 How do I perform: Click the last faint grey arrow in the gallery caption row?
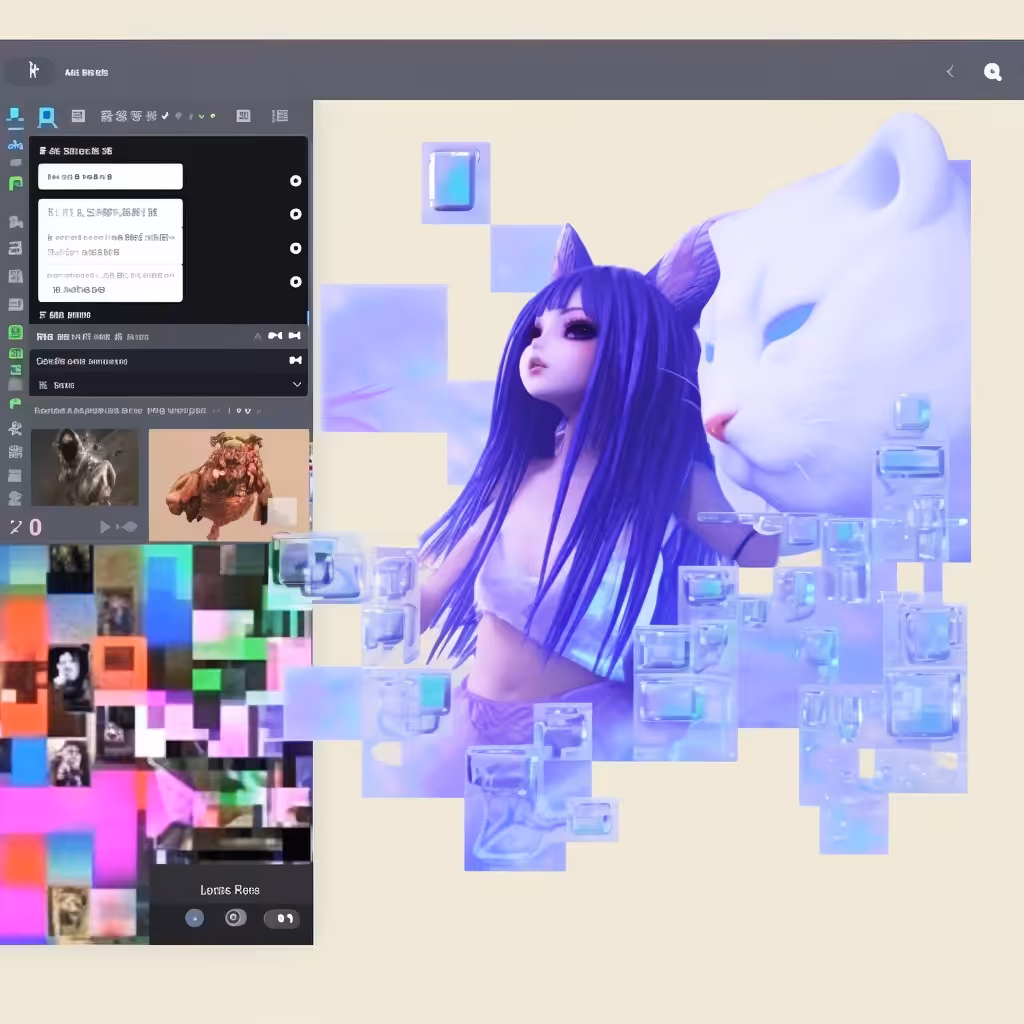(259, 411)
